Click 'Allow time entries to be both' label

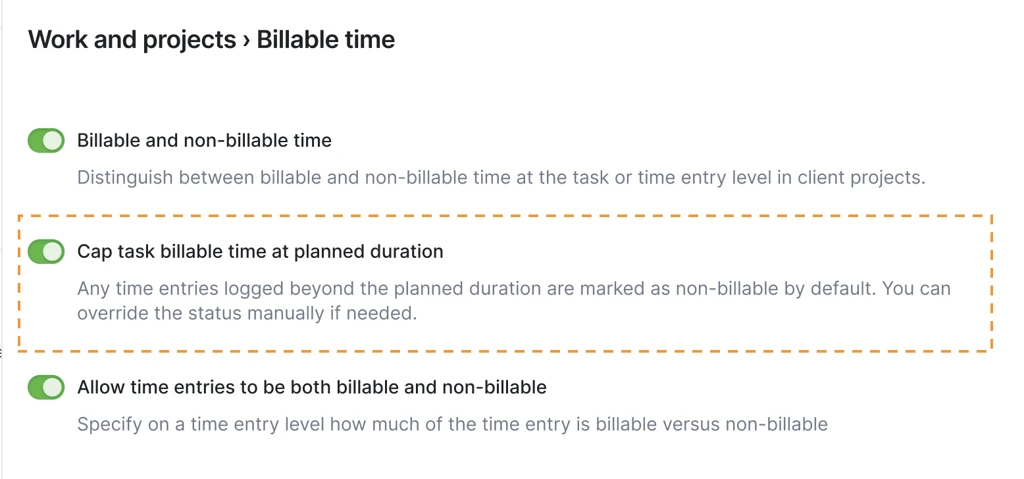coord(312,387)
